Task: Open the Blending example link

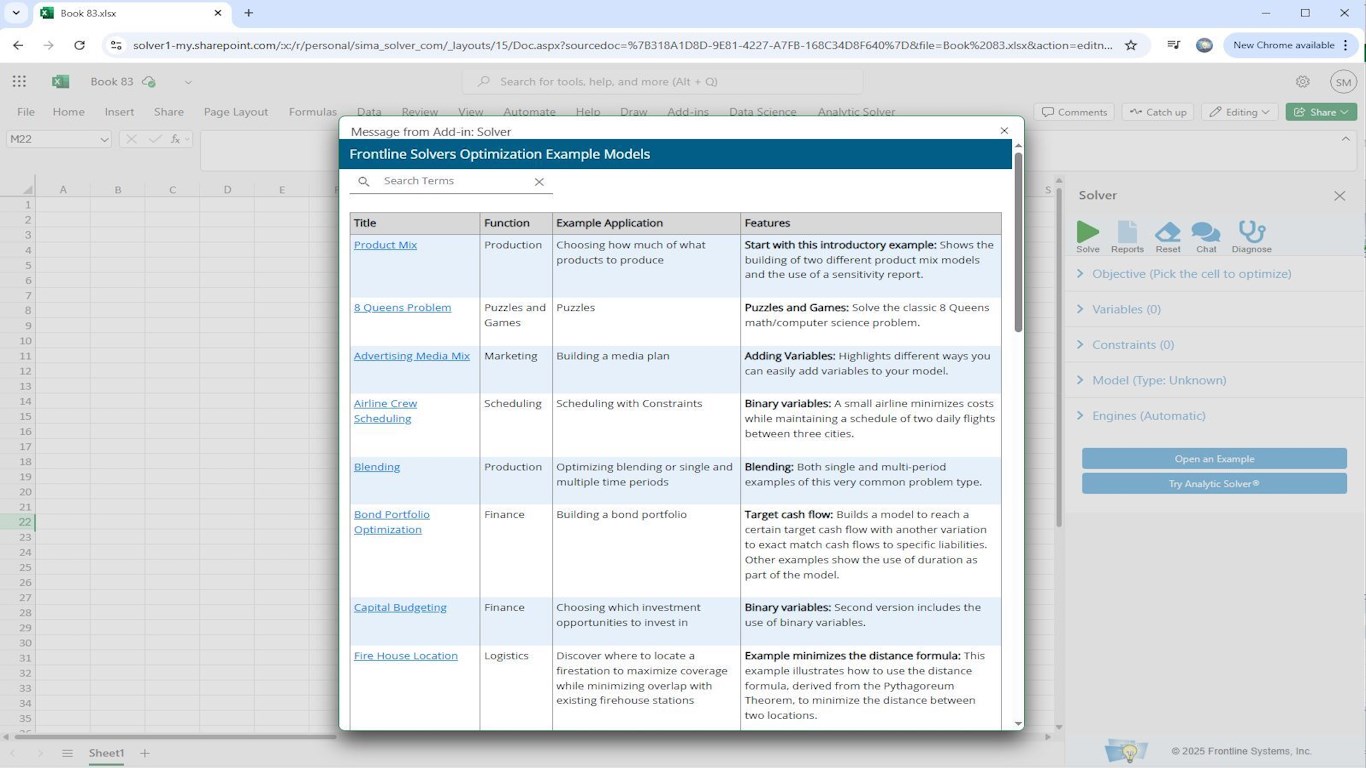Action: coord(377,467)
